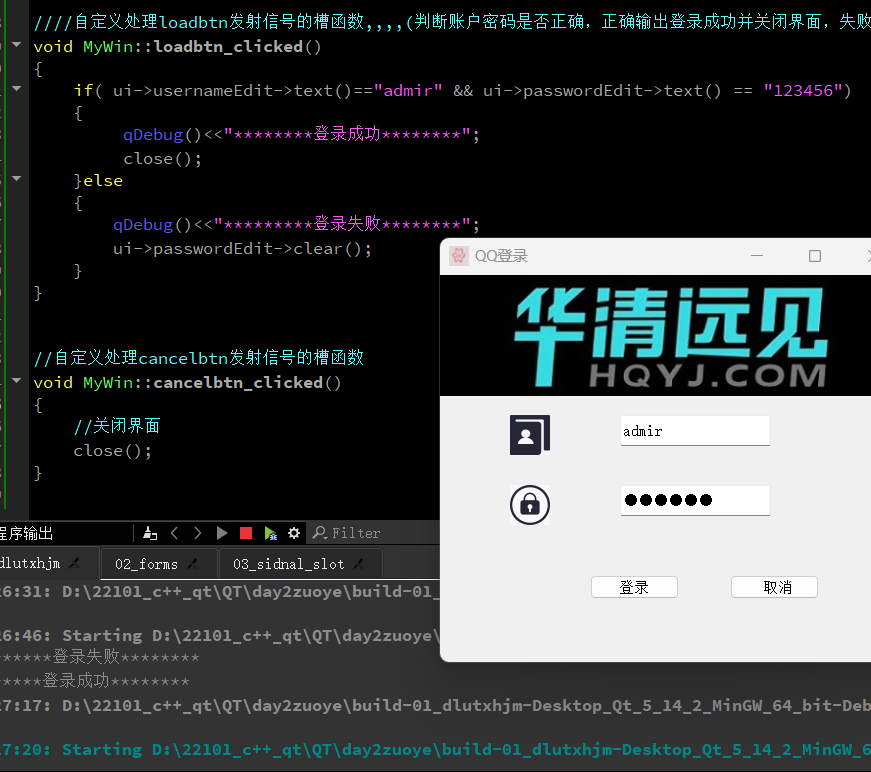The height and width of the screenshot is (772, 871).
Task: Minimize the QQ登录 window
Action: tap(757, 256)
